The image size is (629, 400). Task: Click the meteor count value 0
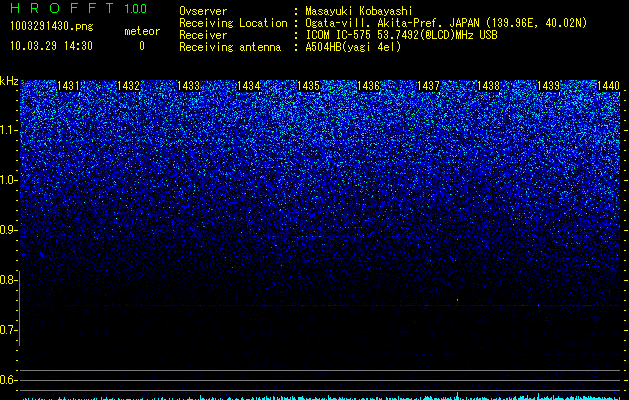(142, 46)
